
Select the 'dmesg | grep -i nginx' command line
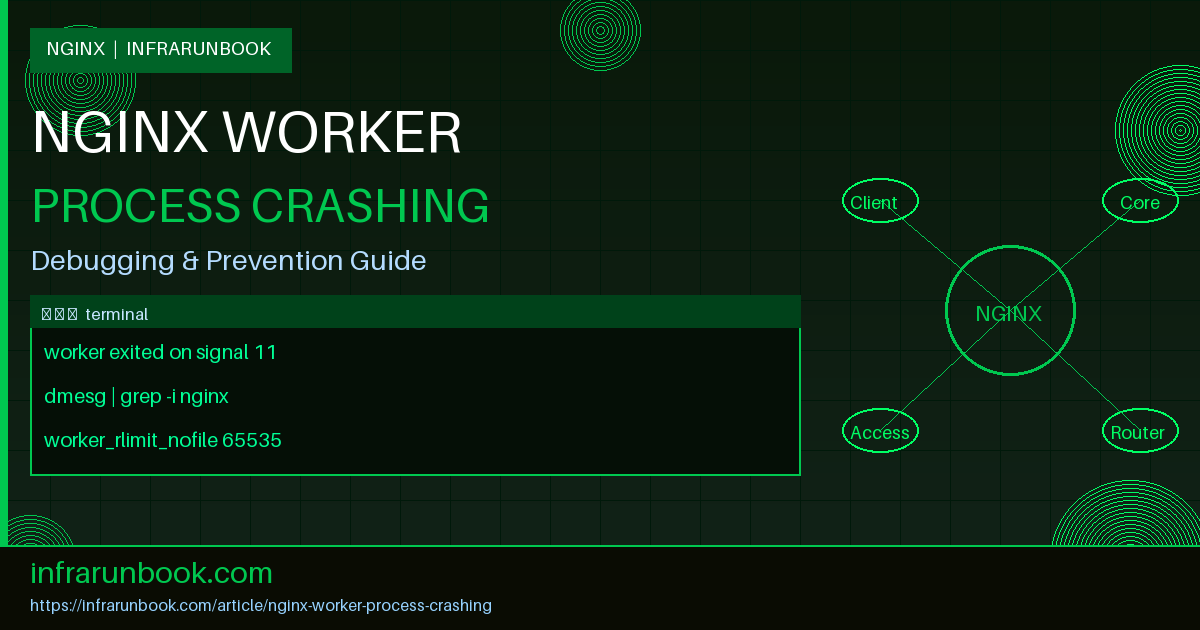tap(136, 396)
